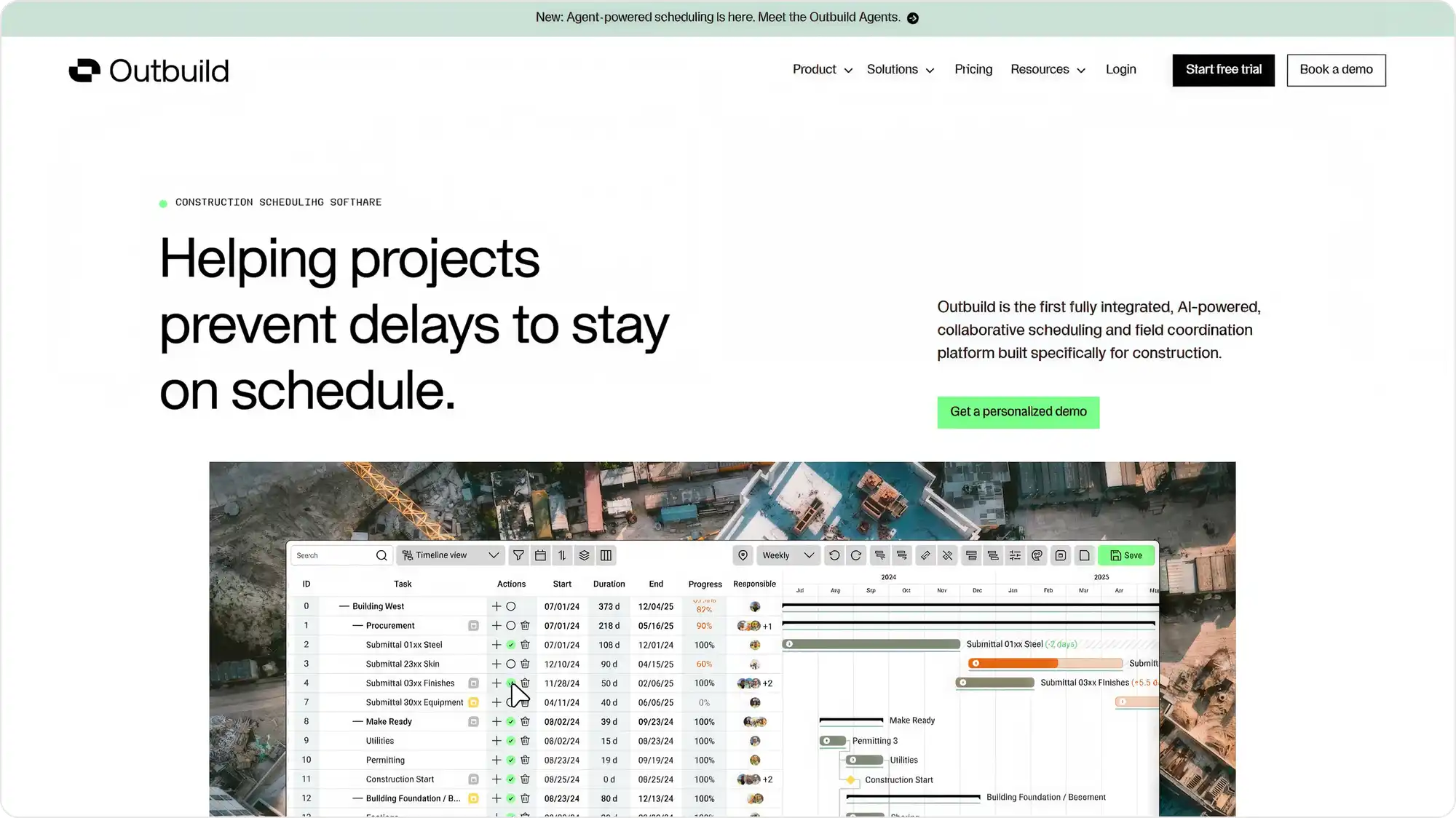Open the color palette icon
This screenshot has width=1456, height=818.
tap(1037, 555)
